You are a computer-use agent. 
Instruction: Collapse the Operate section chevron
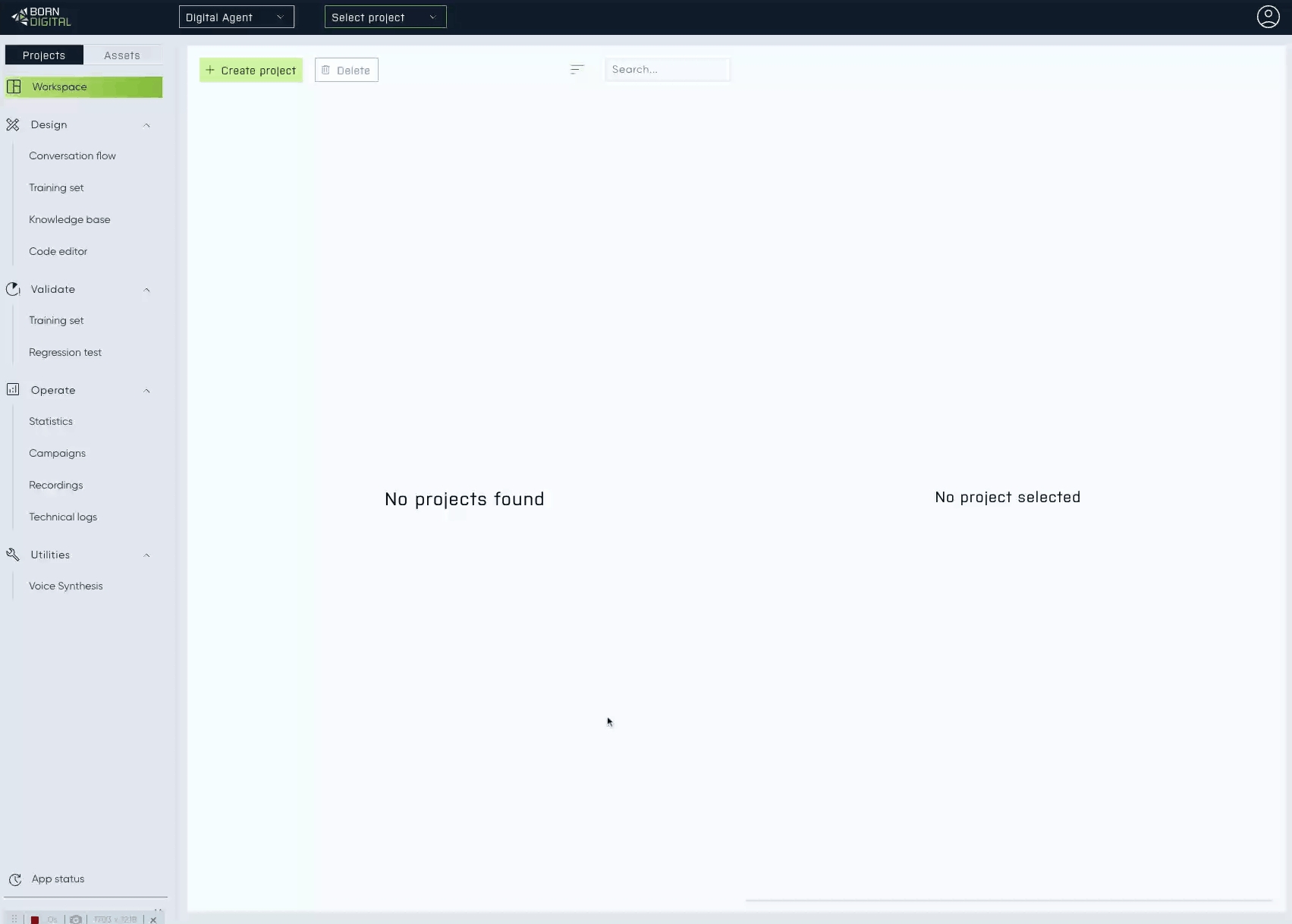click(x=146, y=391)
